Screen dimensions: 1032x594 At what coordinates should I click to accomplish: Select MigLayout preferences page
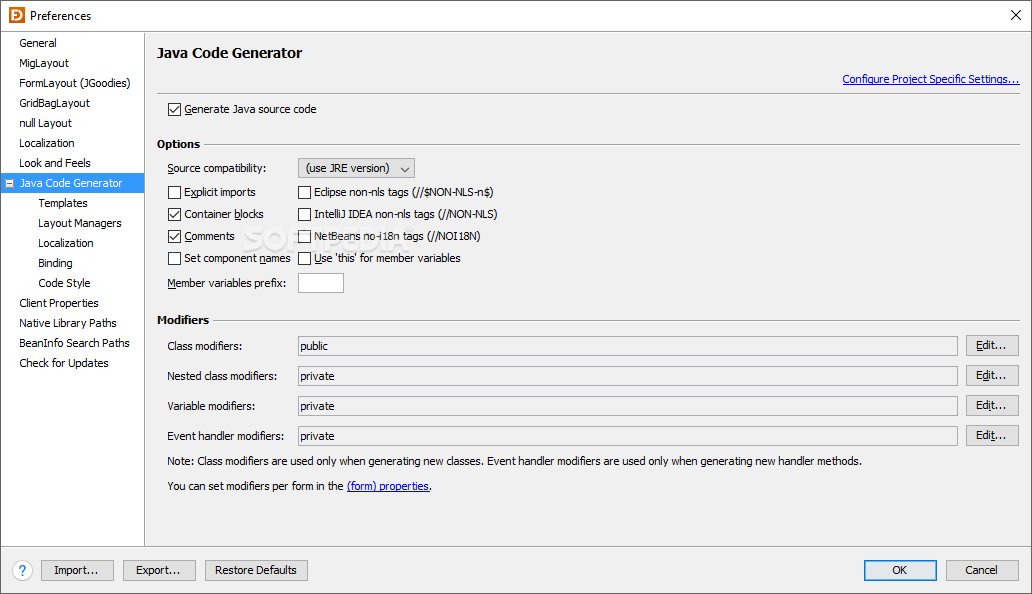[43, 63]
